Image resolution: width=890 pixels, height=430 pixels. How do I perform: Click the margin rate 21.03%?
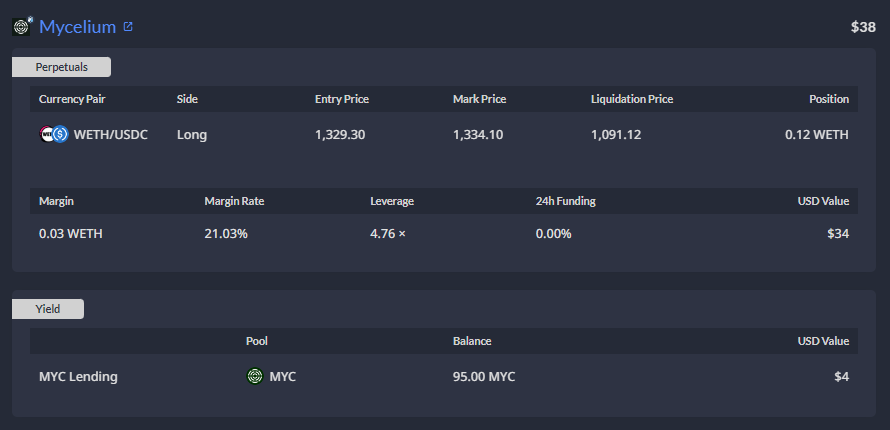point(226,234)
